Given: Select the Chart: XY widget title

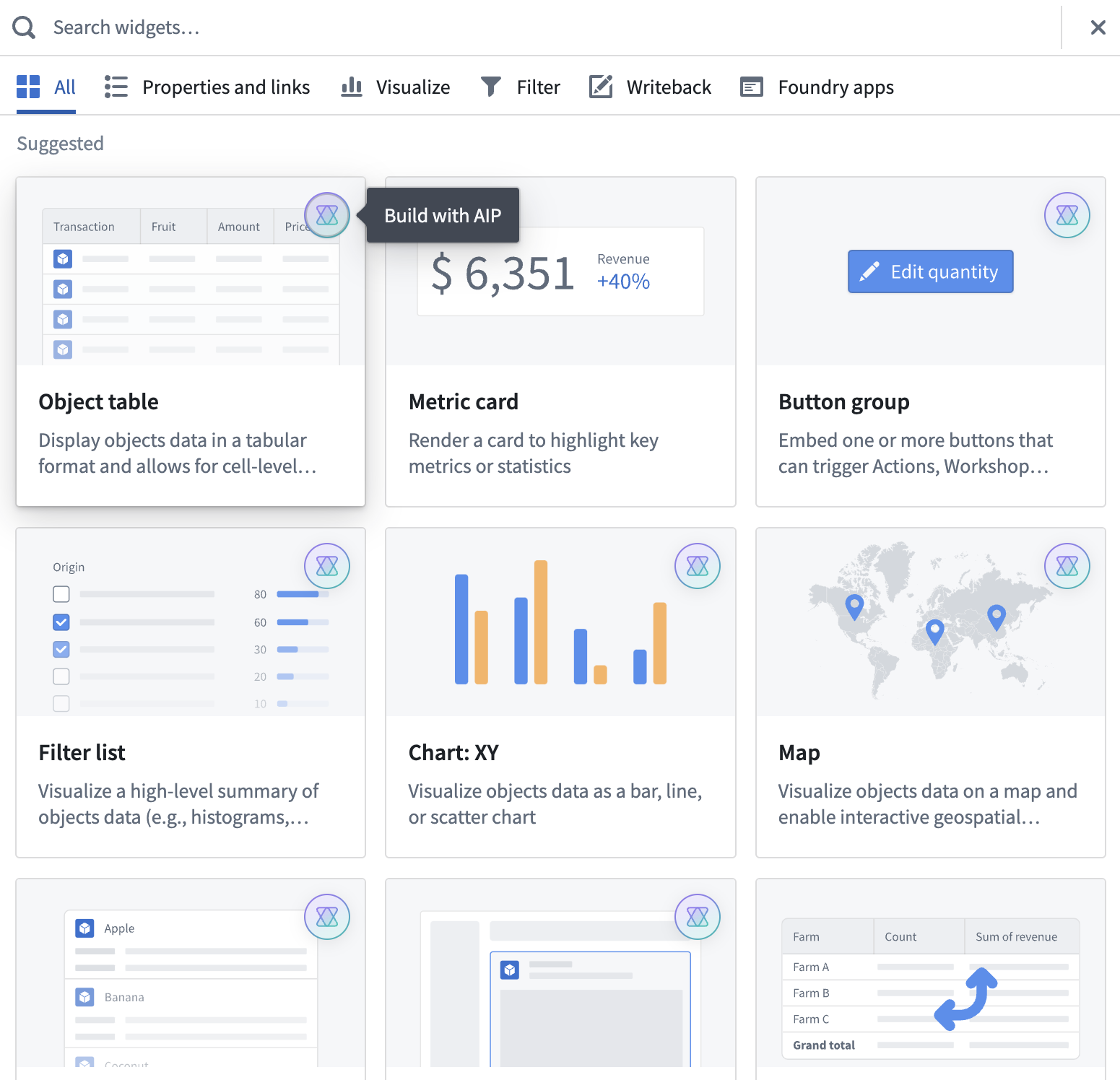Looking at the screenshot, I should (453, 752).
